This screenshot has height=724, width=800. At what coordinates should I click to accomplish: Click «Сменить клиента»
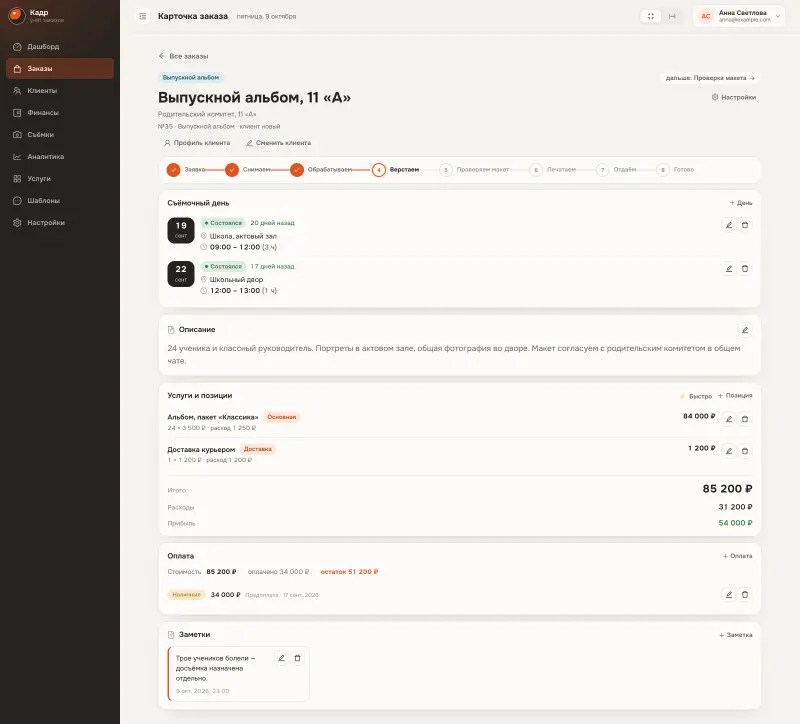(x=279, y=143)
